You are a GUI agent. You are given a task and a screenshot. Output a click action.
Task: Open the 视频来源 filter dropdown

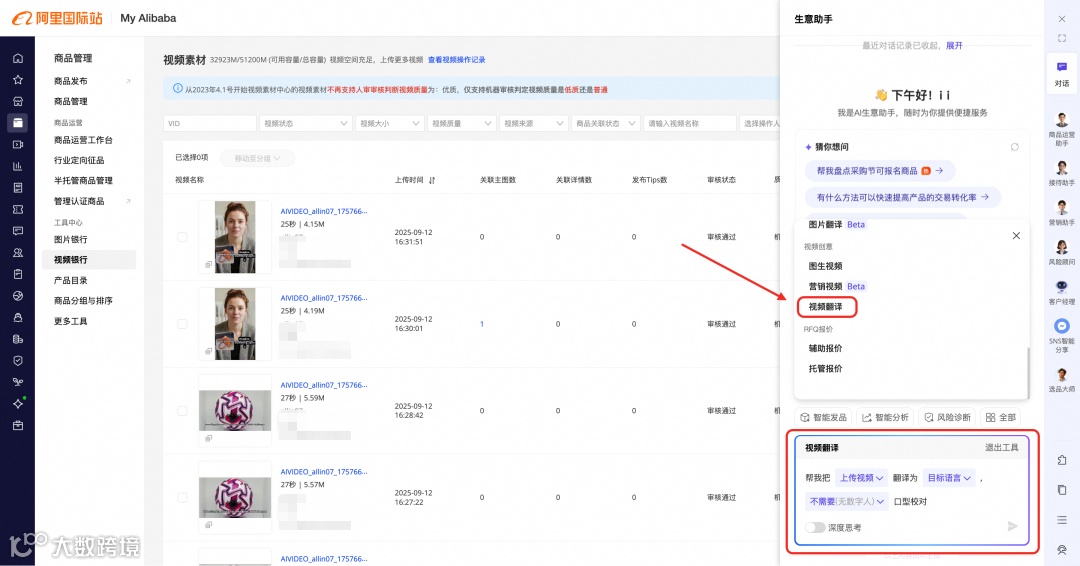click(x=532, y=123)
